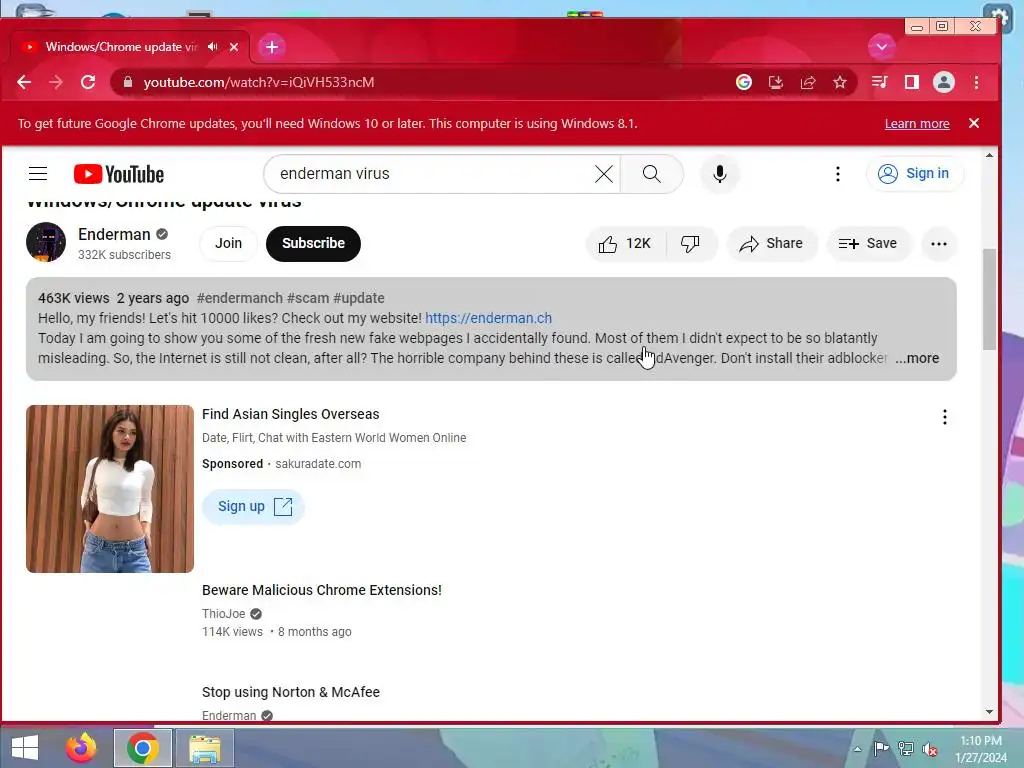The image size is (1024, 768).
Task: Click the address bar URL
Action: 259,82
